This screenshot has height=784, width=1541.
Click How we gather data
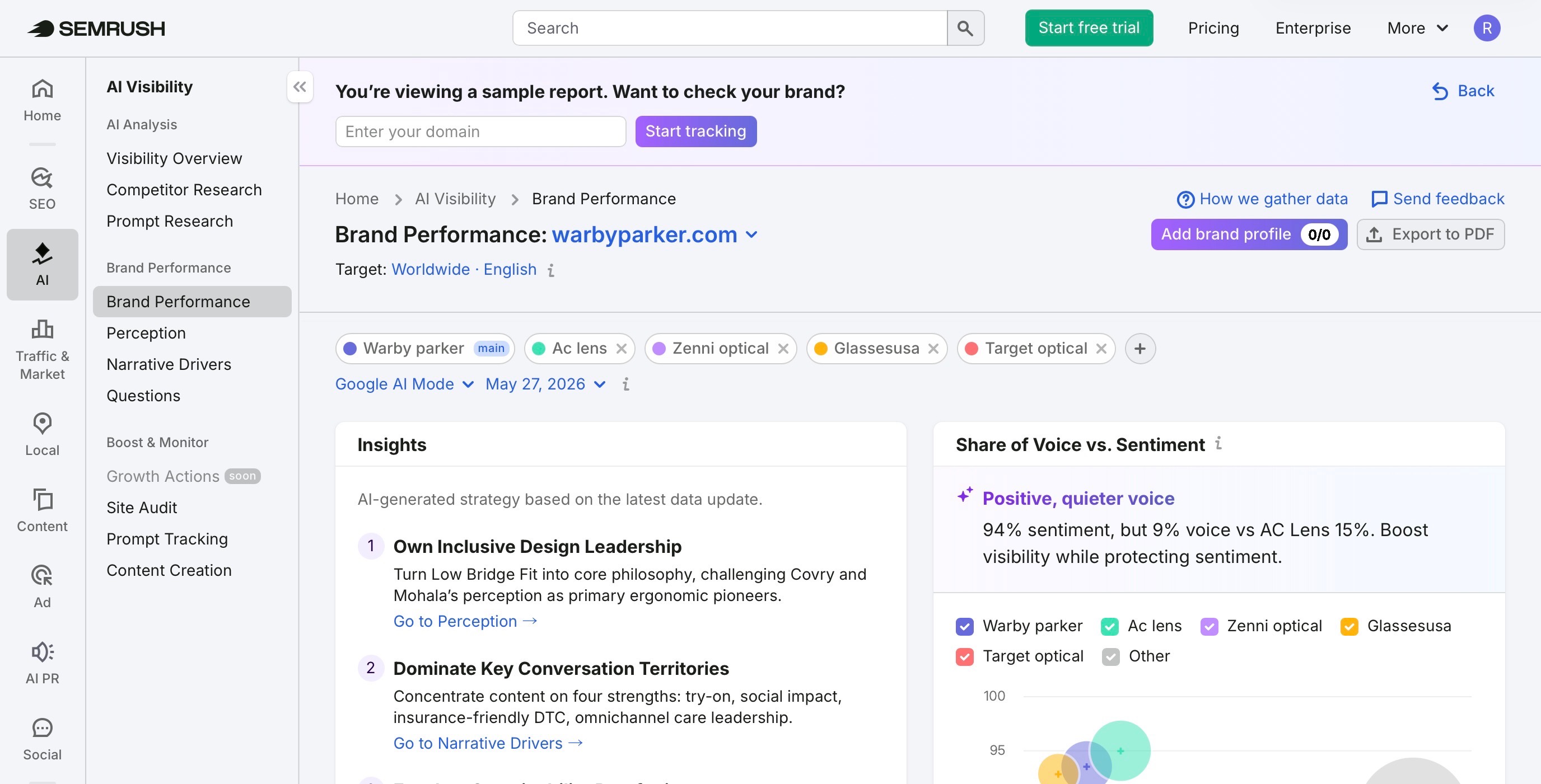(x=1262, y=199)
